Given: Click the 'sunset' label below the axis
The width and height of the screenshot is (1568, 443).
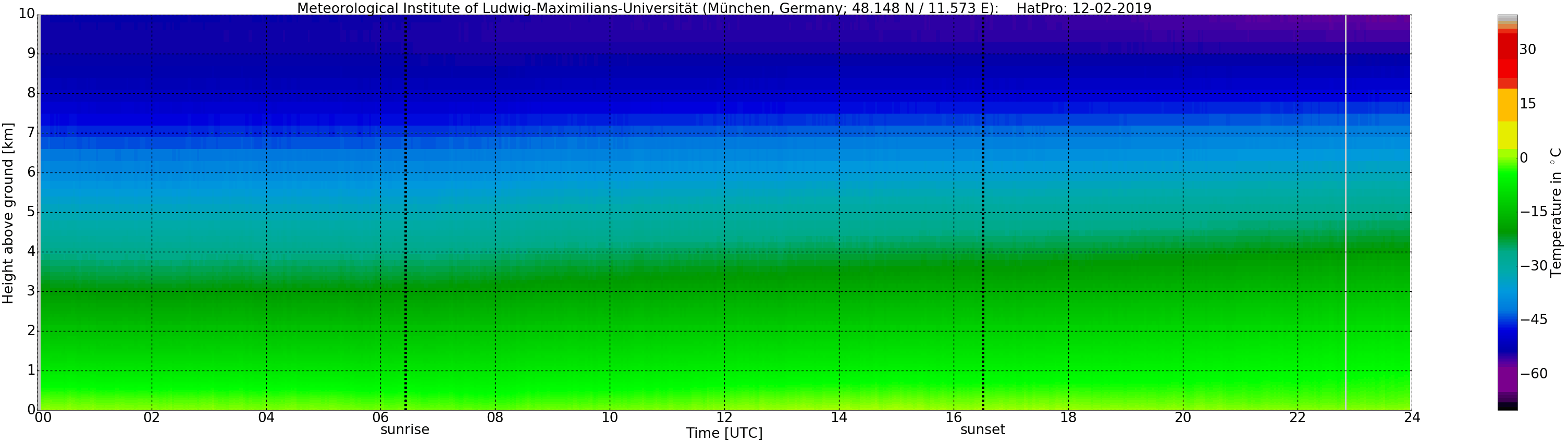Looking at the screenshot, I should [982, 429].
